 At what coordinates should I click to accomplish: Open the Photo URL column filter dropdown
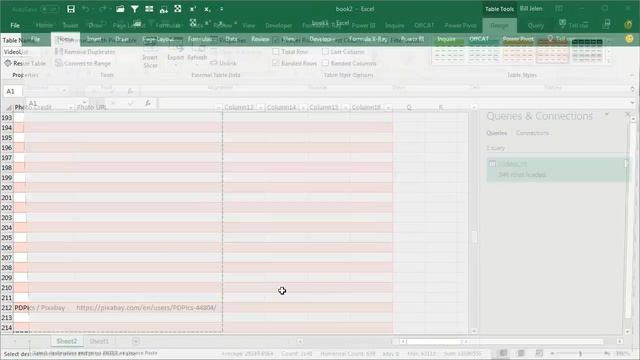coord(218,108)
